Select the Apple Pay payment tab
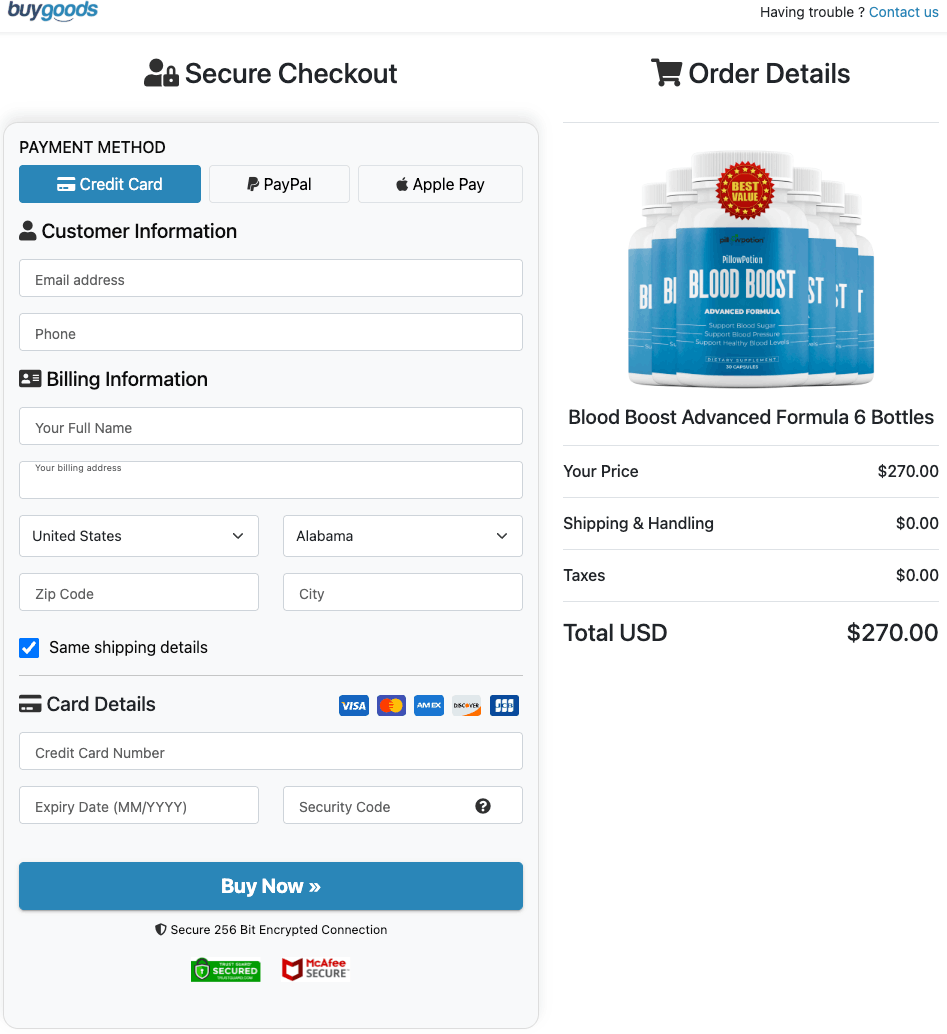The height and width of the screenshot is (1034, 947). pos(440,184)
